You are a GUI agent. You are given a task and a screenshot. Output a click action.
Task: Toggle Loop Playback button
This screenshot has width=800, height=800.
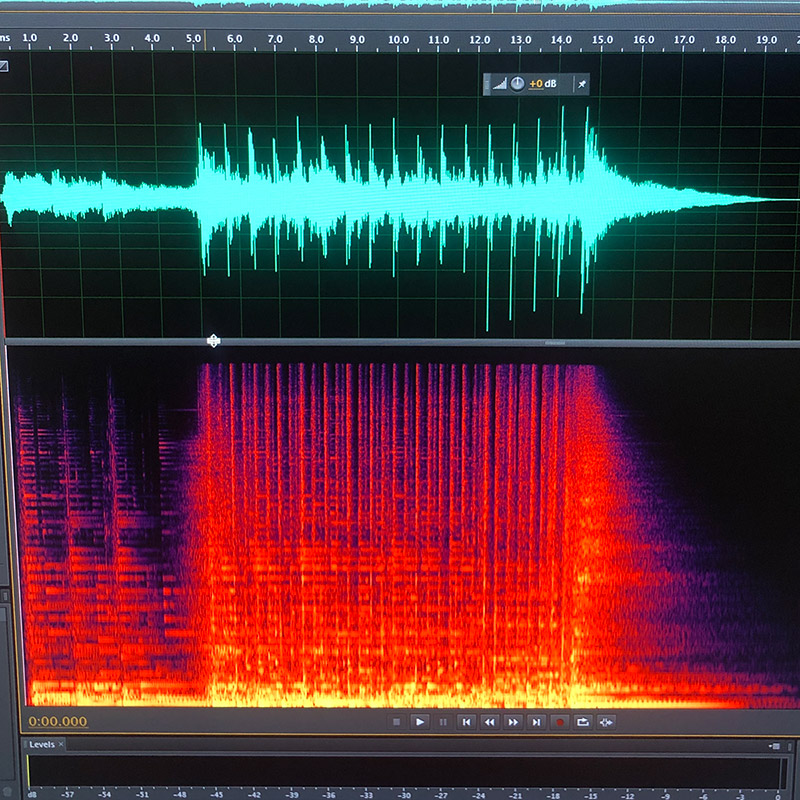point(583,721)
